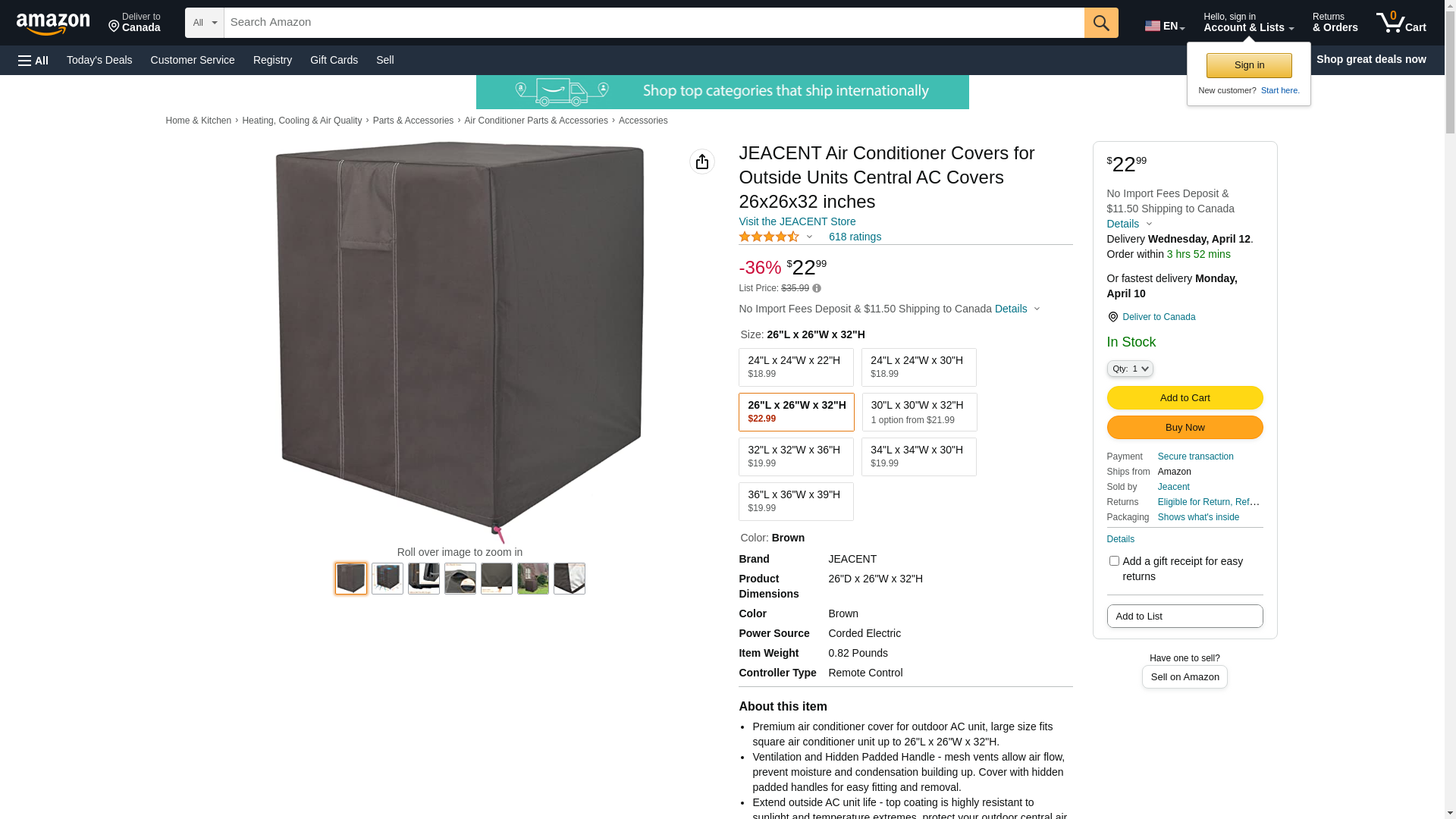Select size 30"L x 30"W x 32"H
Screen dimensions: 1456x819
(x=920, y=412)
